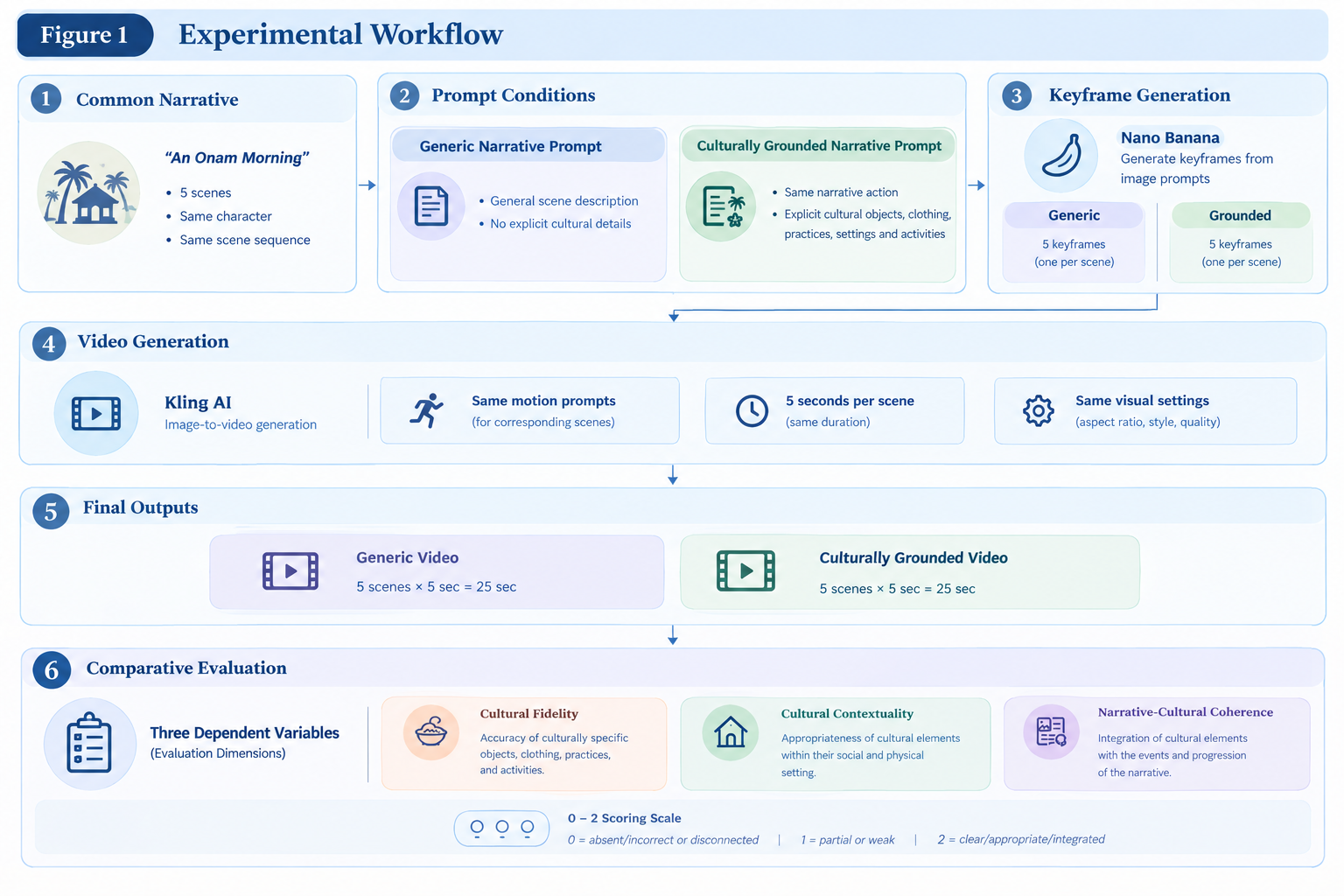Viewport: 1344px width, 896px height.
Task: Click the Final Outputs heading
Action: [141, 507]
